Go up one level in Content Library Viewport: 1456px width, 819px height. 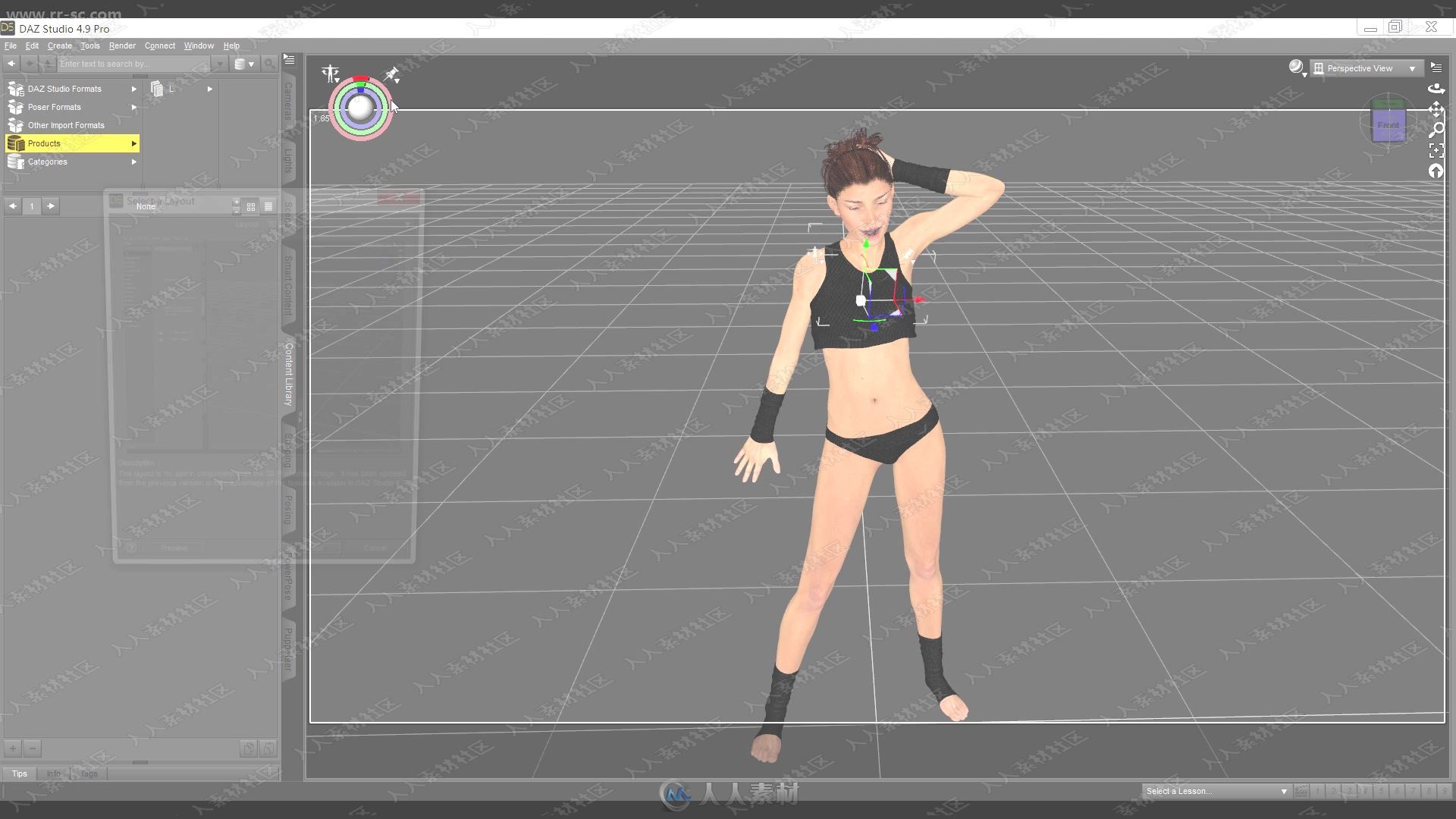point(48,64)
